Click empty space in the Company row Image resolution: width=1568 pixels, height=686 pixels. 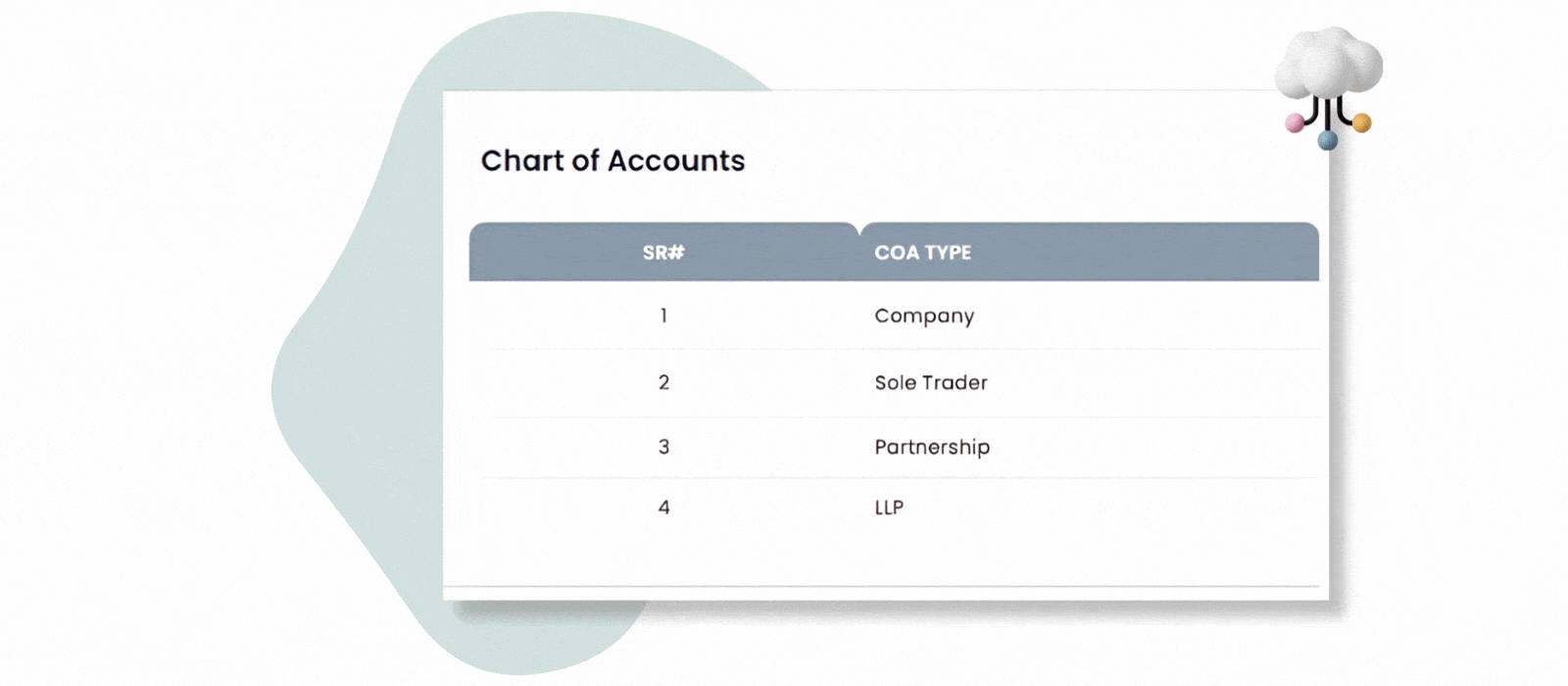coord(1147,316)
